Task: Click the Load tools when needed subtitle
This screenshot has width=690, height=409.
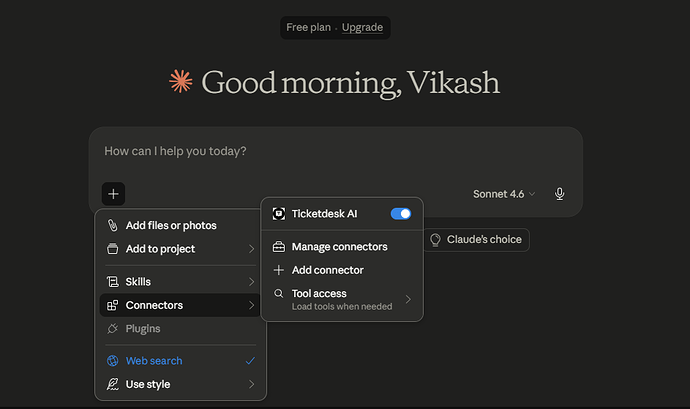Action: [342, 306]
